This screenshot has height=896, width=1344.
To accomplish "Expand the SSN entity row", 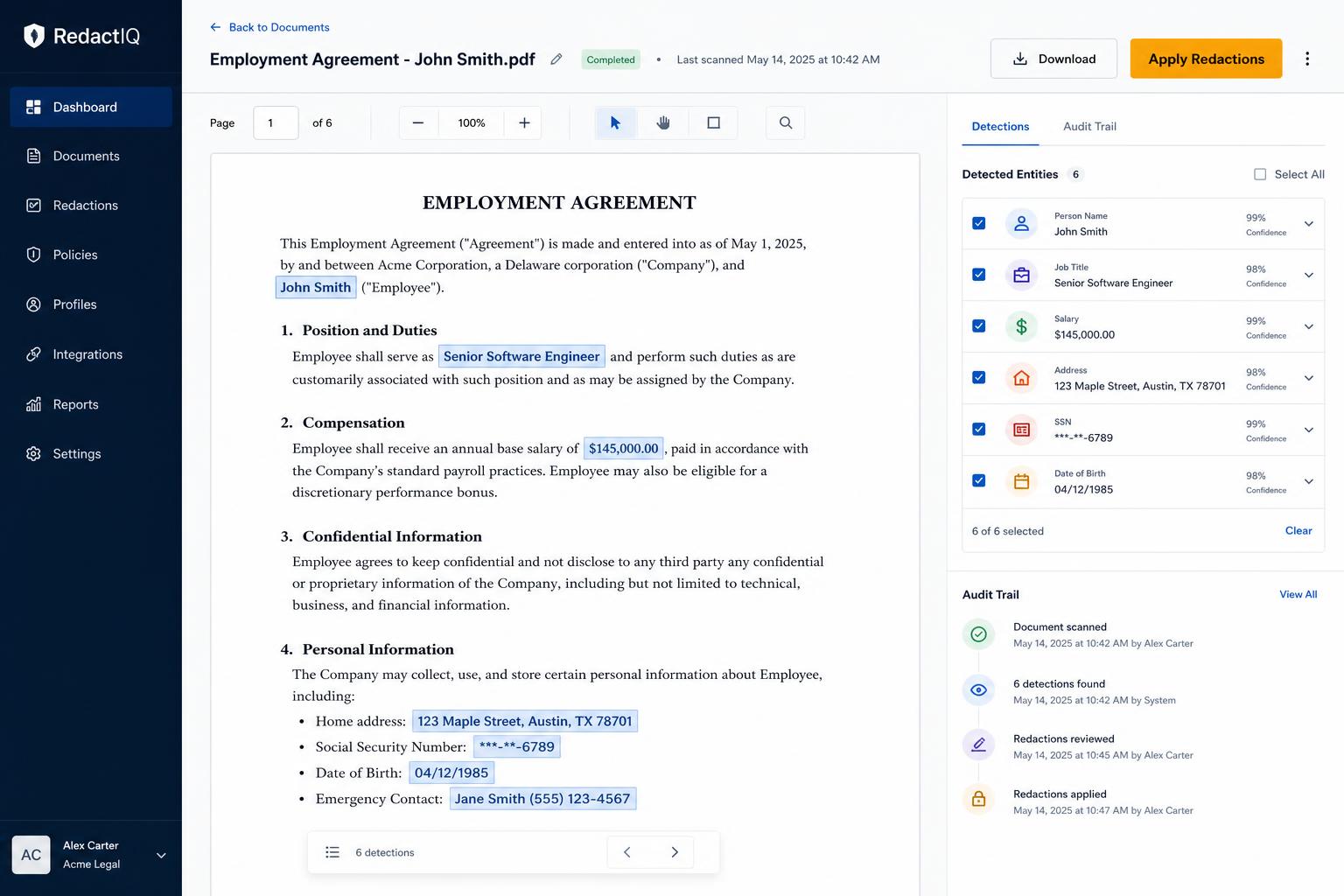I will point(1309,430).
